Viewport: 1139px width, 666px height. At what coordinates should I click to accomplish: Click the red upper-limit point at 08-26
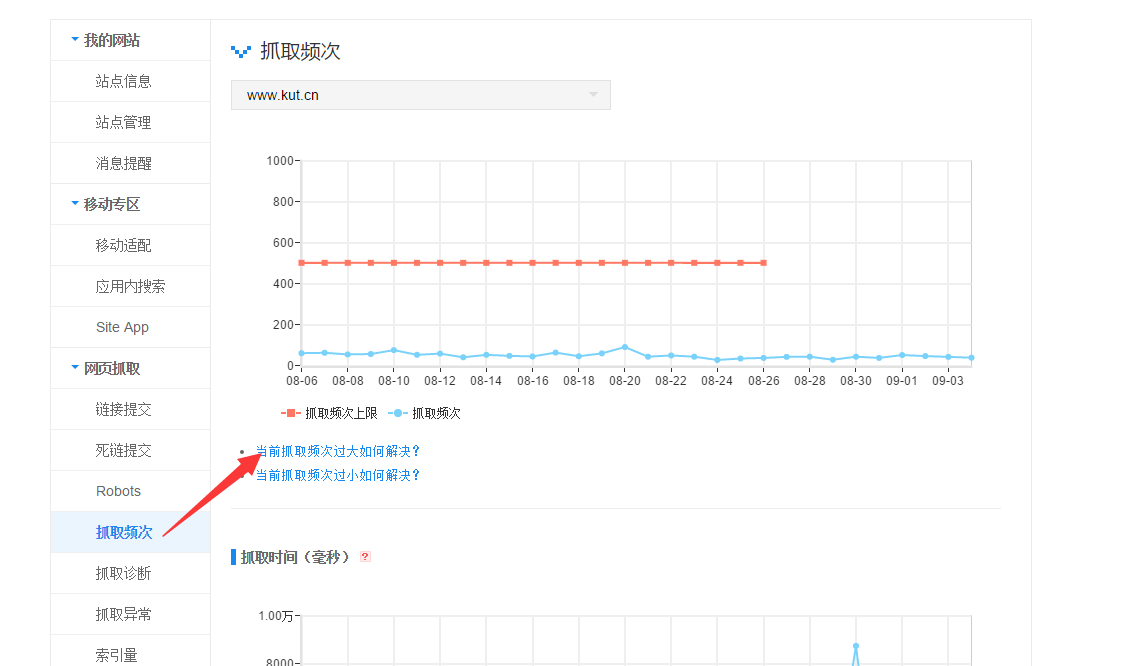tap(763, 263)
